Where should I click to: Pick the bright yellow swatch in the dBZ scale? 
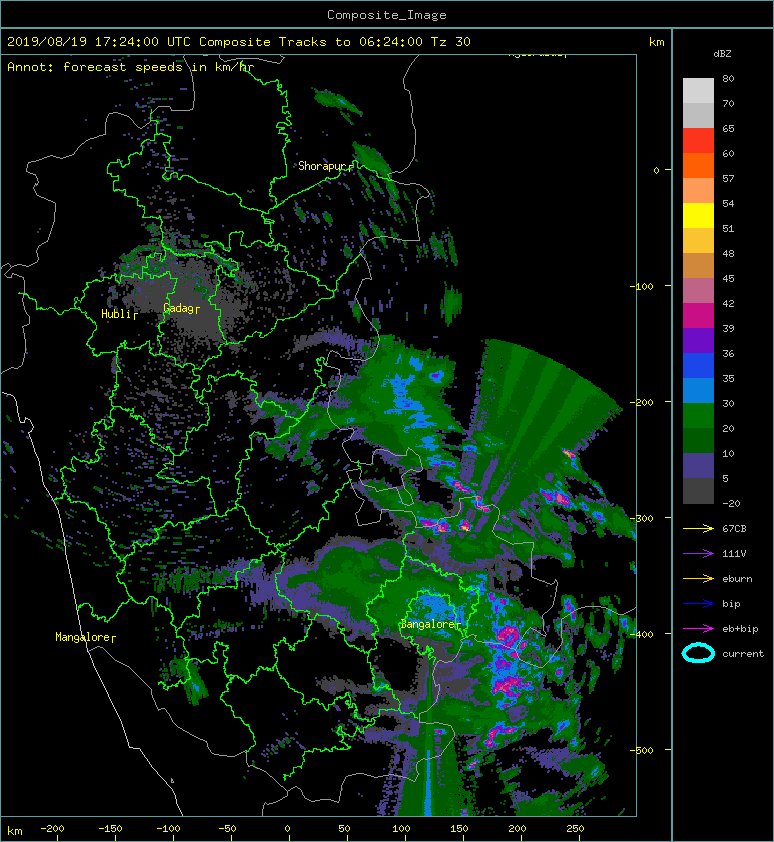point(698,216)
